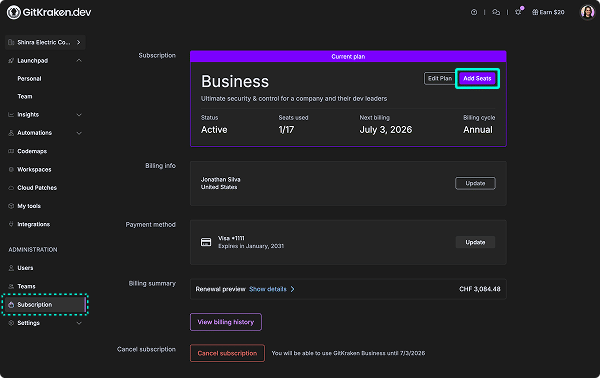
Task: Open the help icon in the header
Action: [474, 12]
